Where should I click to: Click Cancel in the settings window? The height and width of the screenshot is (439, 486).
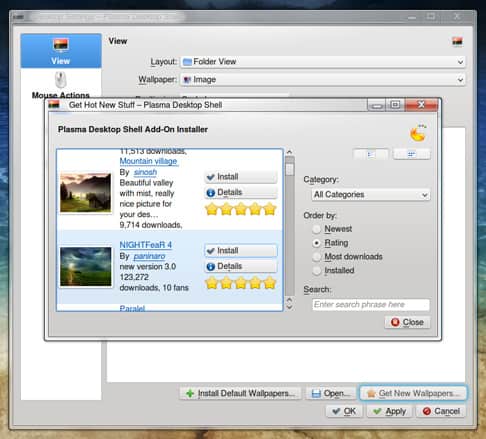(x=441, y=411)
